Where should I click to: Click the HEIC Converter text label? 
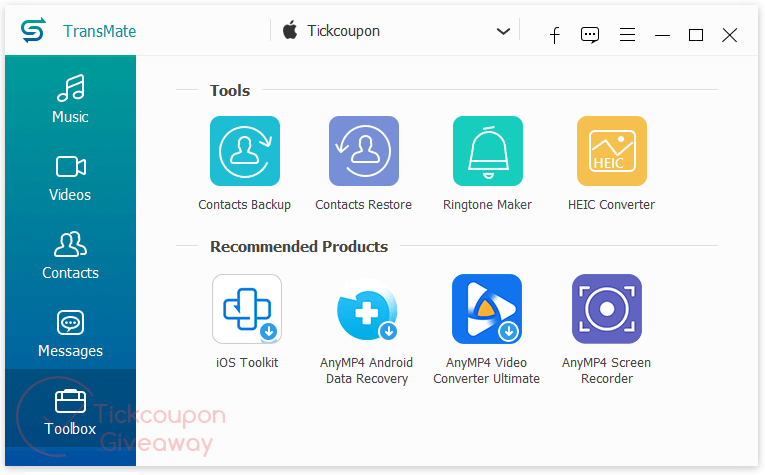click(x=611, y=205)
